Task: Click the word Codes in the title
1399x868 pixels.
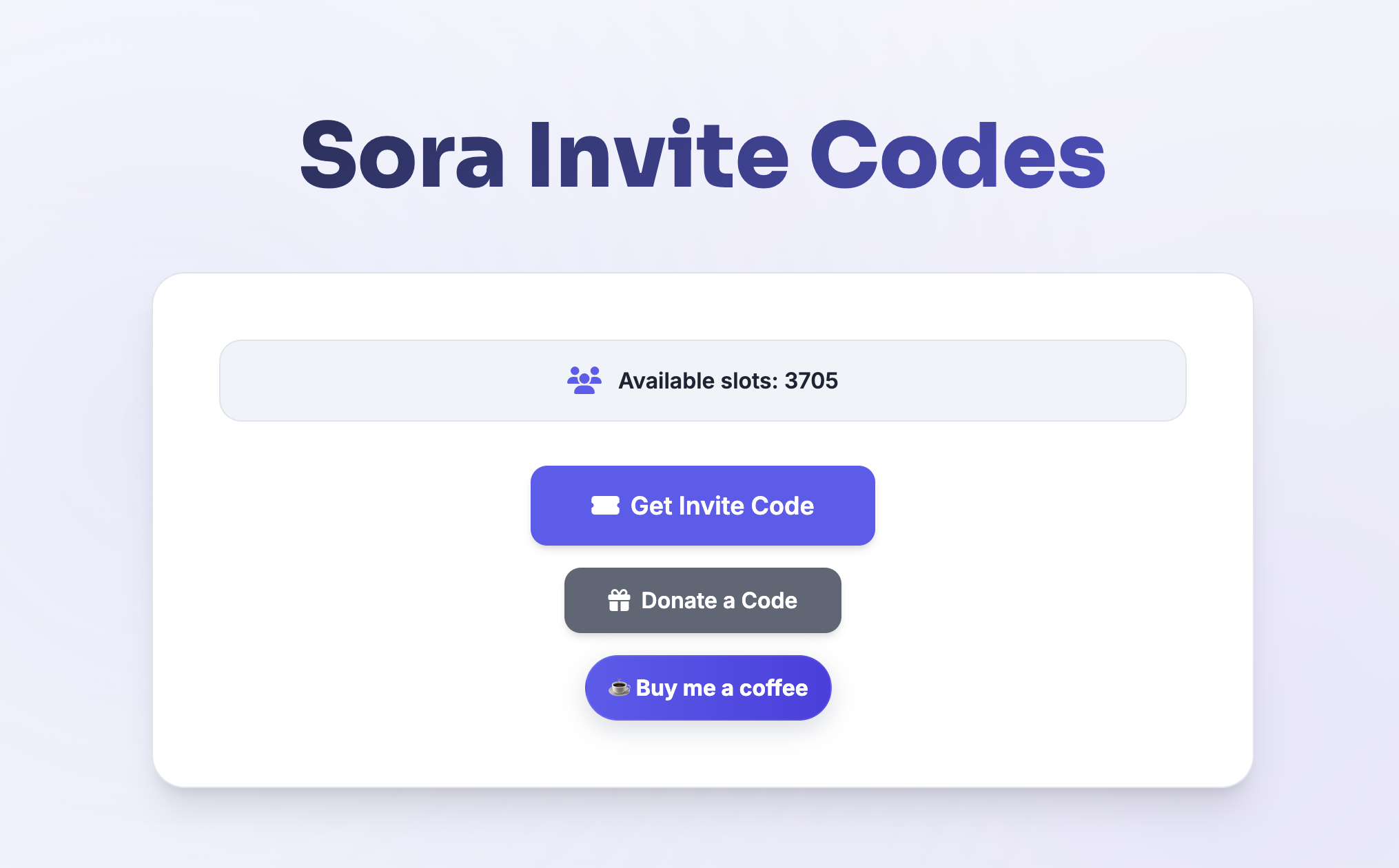Action: point(957,155)
